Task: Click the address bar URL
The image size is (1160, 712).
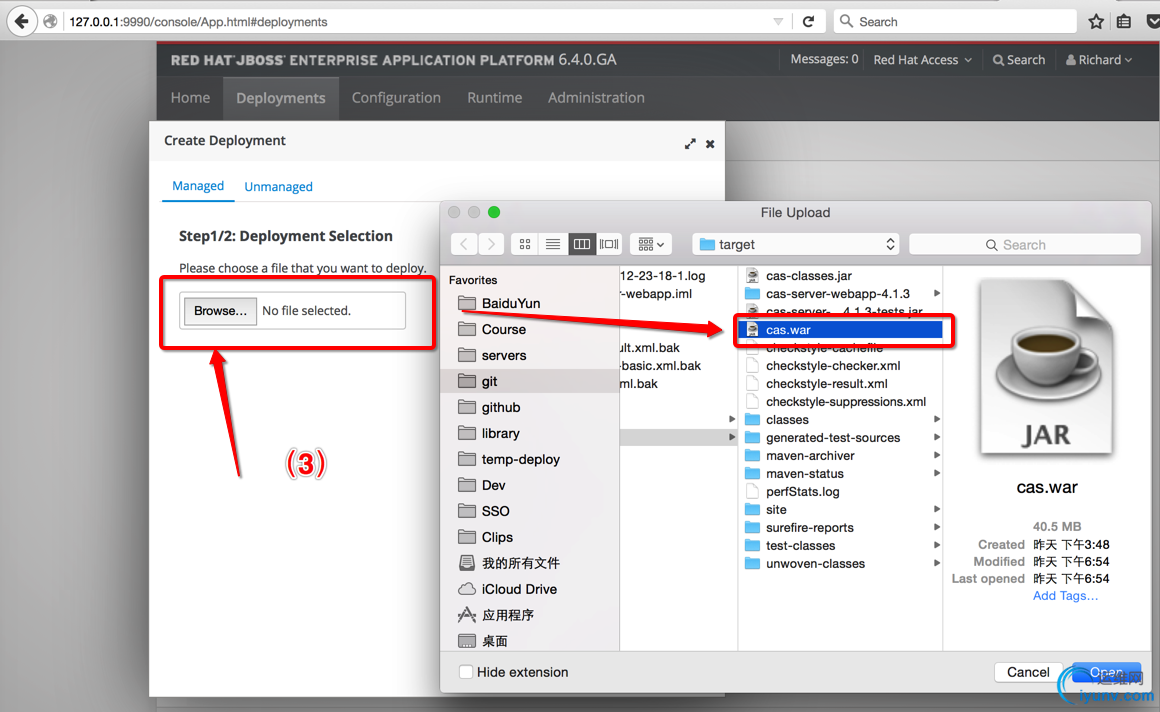Action: pyautogui.click(x=198, y=22)
